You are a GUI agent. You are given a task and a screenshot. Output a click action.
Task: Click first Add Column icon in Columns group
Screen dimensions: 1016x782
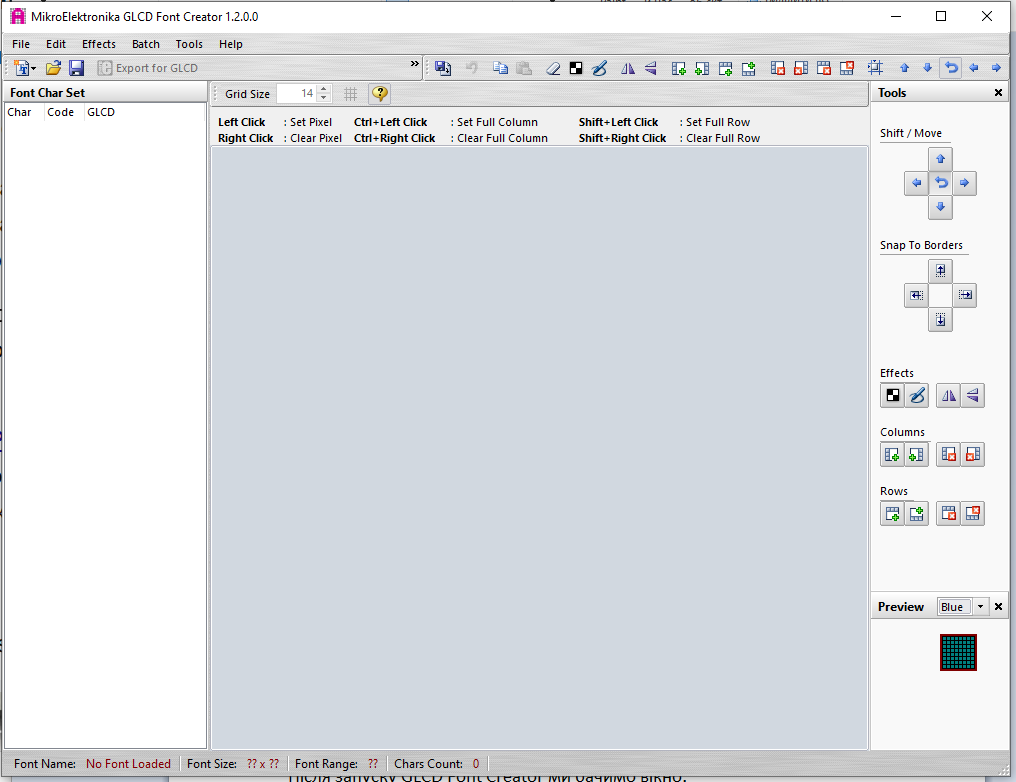tap(892, 455)
